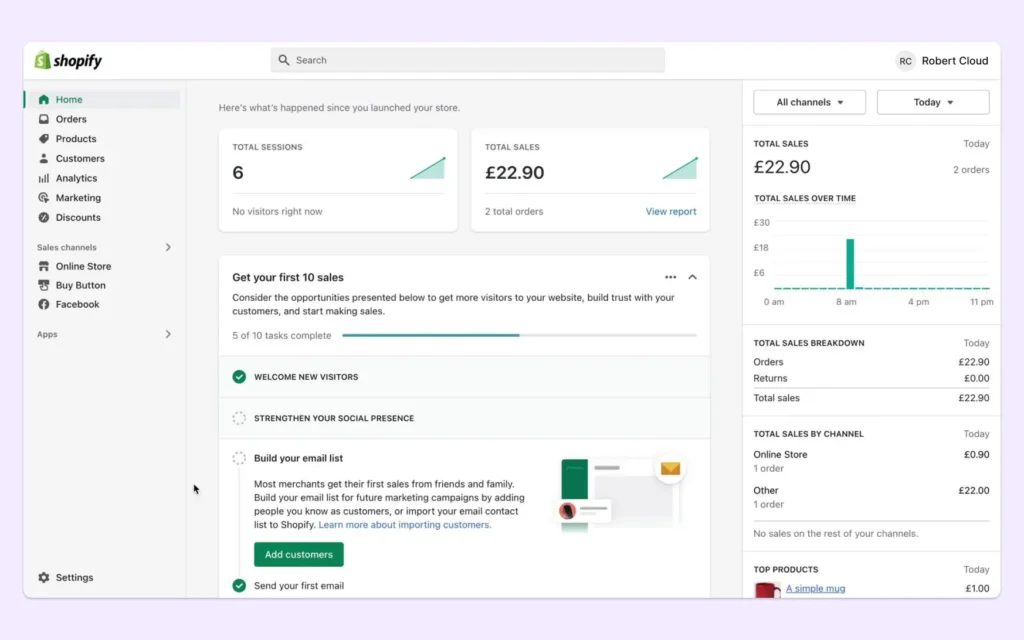Viewport: 1024px width, 640px height.
Task: Click the Build your email list heading
Action: 298,458
